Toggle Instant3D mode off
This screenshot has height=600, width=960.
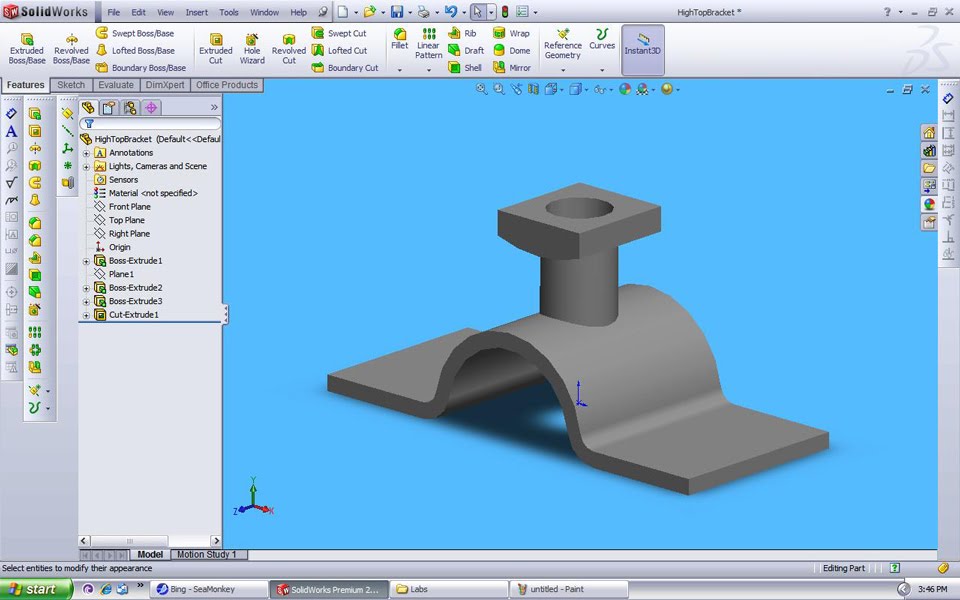tap(643, 49)
